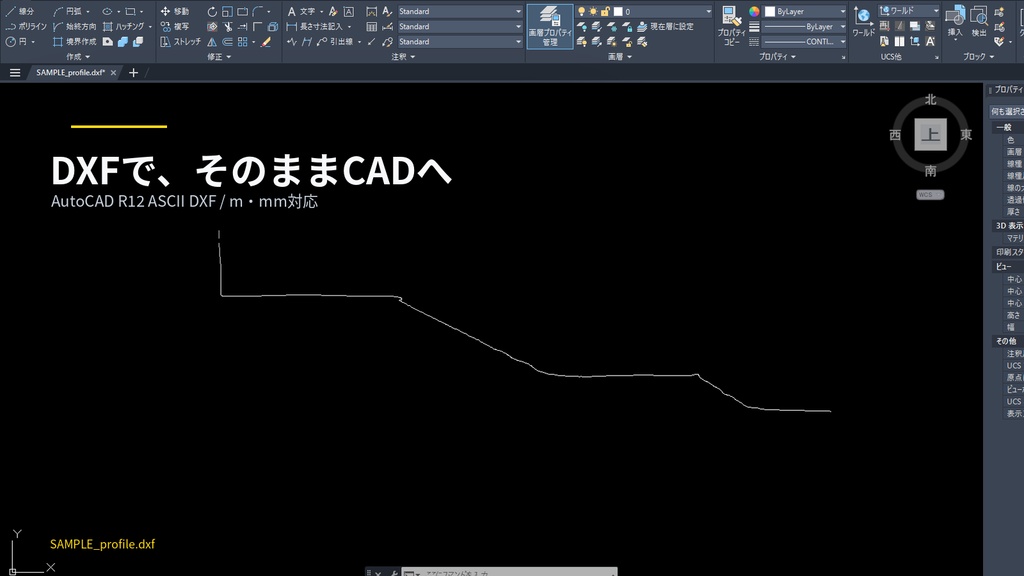The width and height of the screenshot is (1024, 576).
Task: Select the ポリライン (Polyline) tool
Action: [26, 26]
